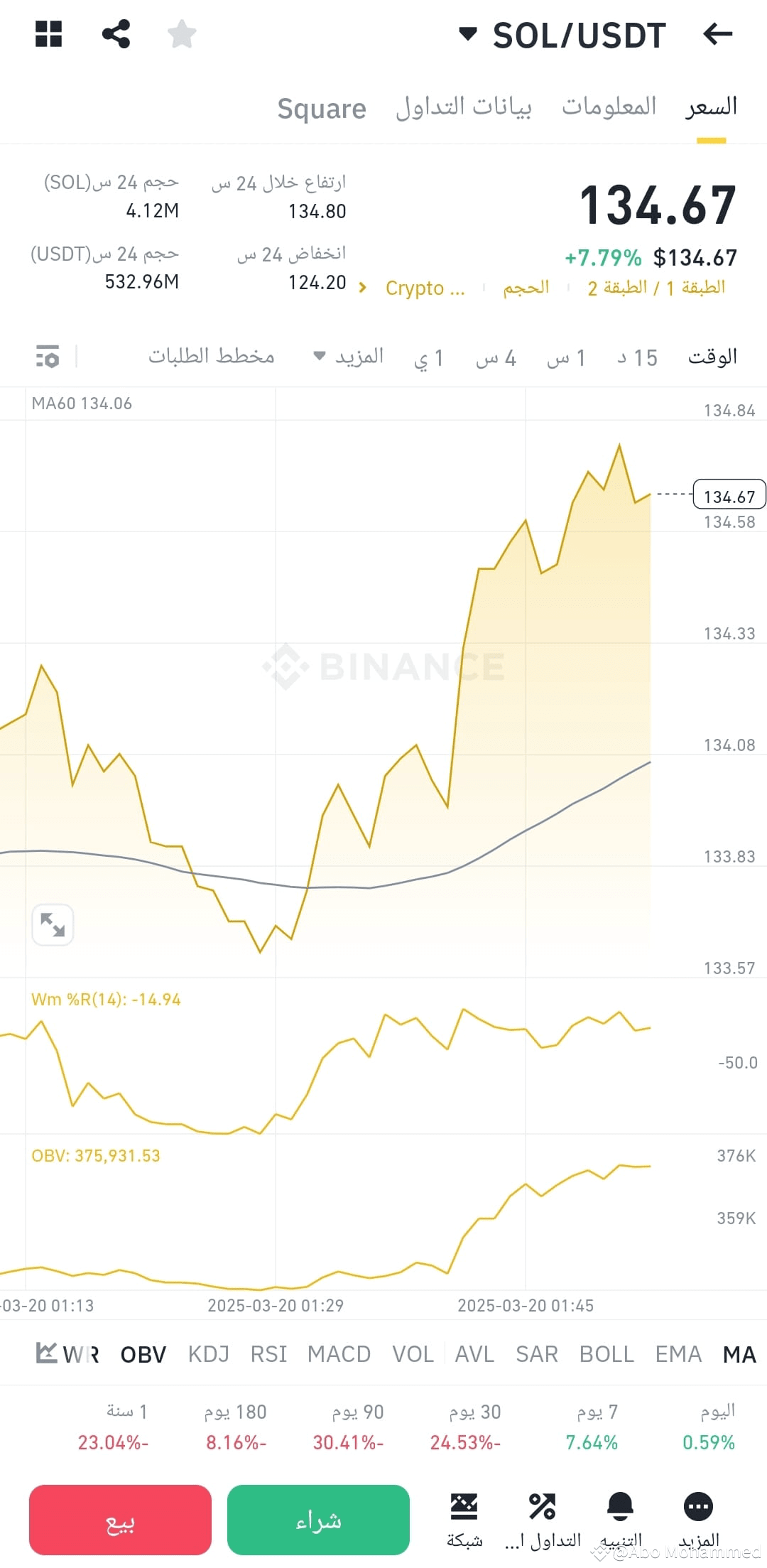
Task: Open chart settings via the candle-settings icon
Action: [47, 357]
